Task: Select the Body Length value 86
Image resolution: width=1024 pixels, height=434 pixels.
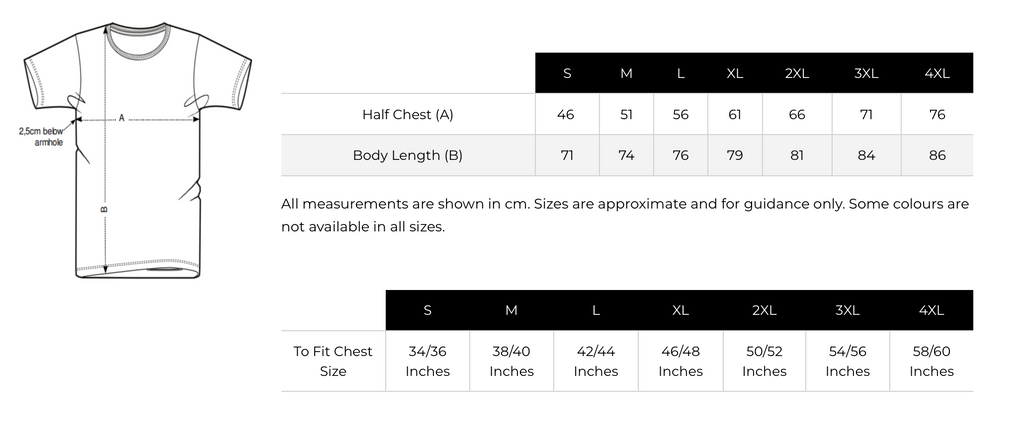Action: [937, 156]
